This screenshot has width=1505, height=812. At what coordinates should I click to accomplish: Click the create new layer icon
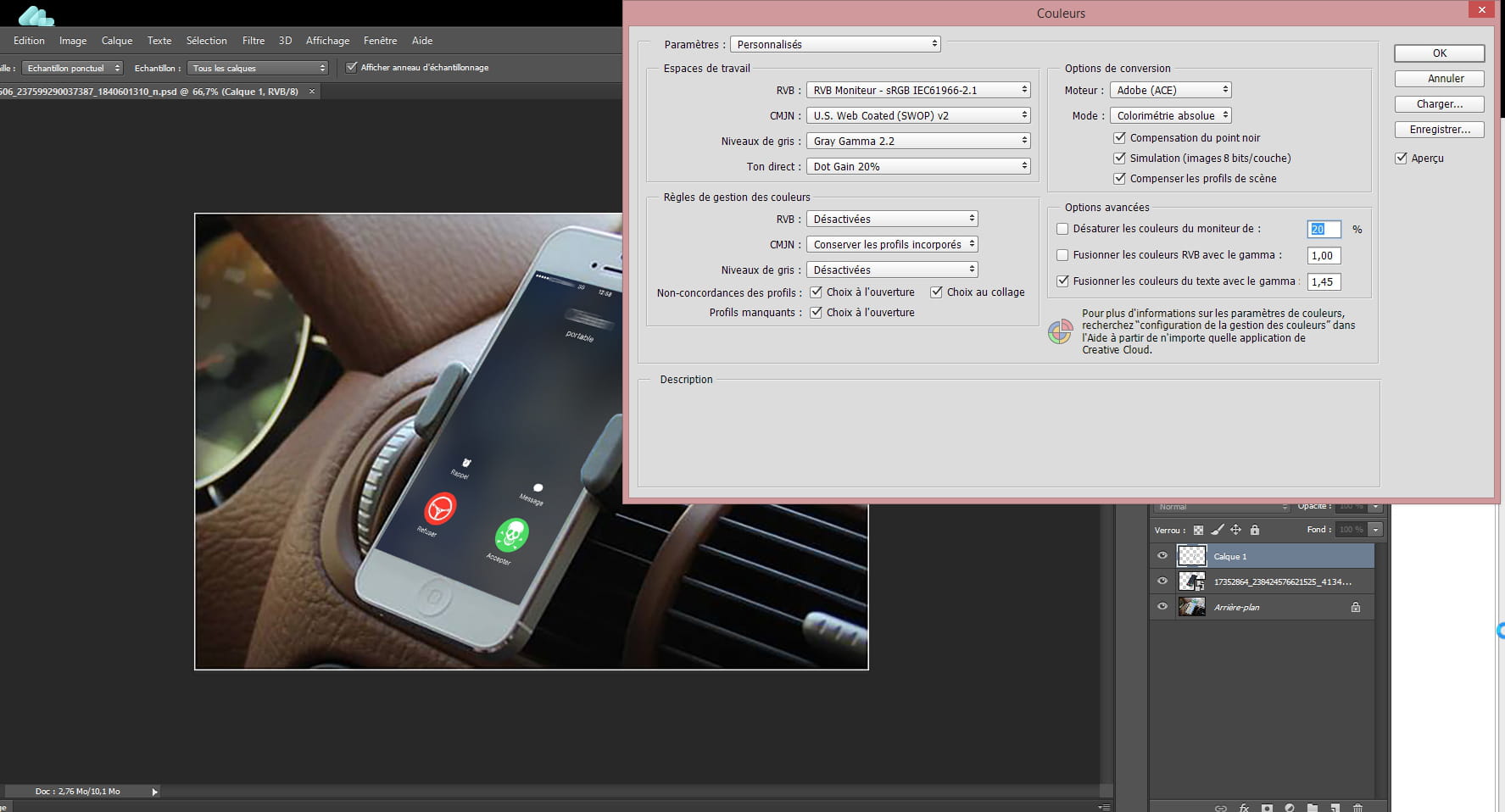(x=1335, y=808)
